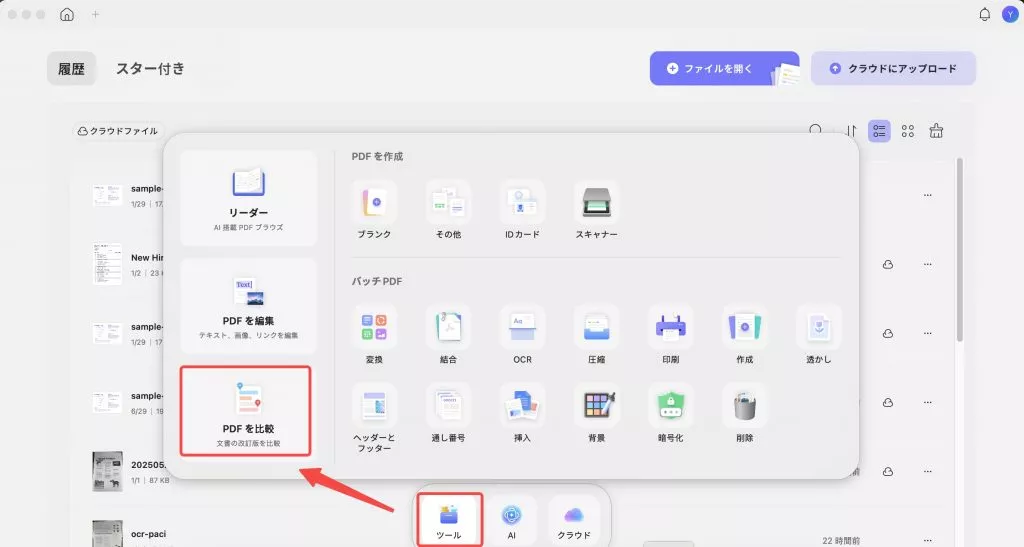
Task: Choose the その他 create option
Action: pos(448,210)
